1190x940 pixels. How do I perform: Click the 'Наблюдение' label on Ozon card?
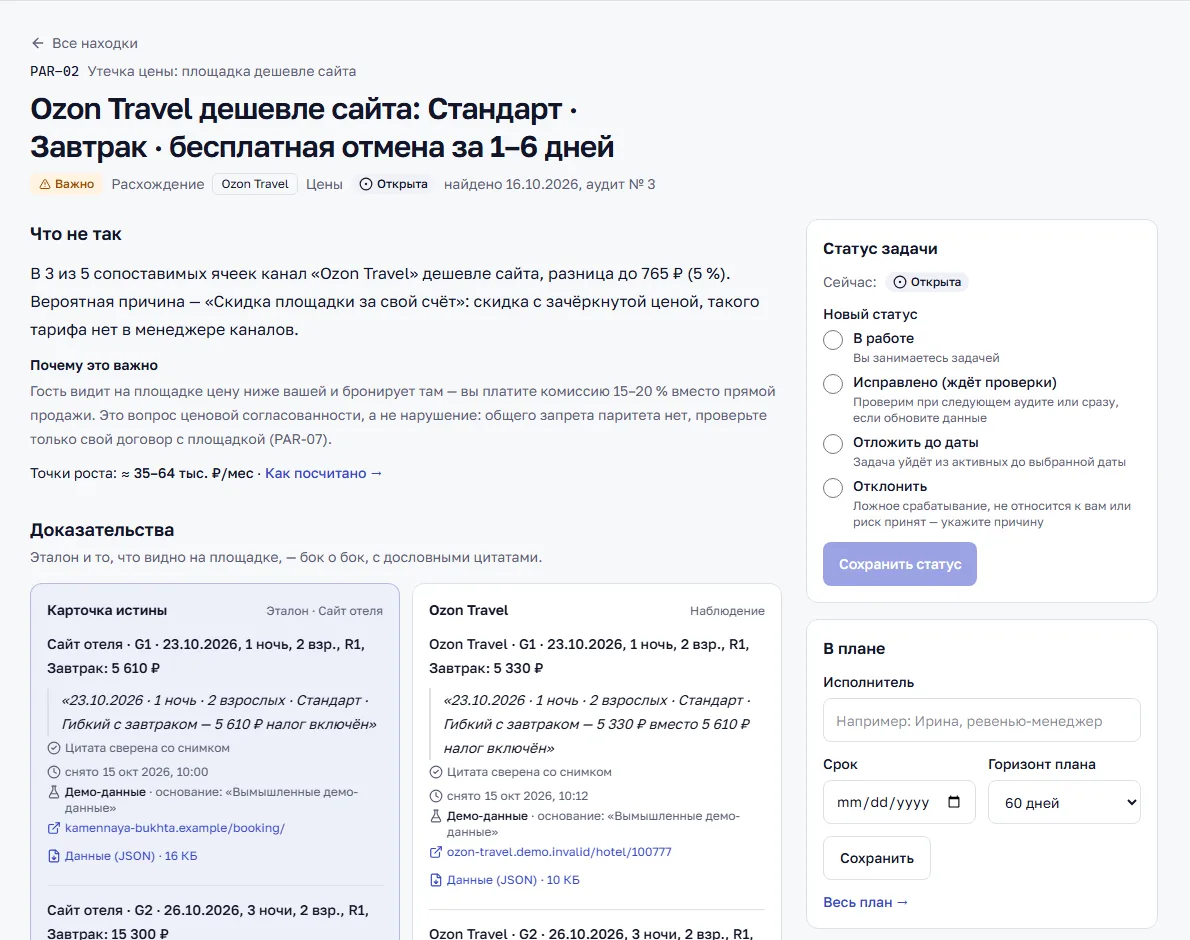click(727, 611)
